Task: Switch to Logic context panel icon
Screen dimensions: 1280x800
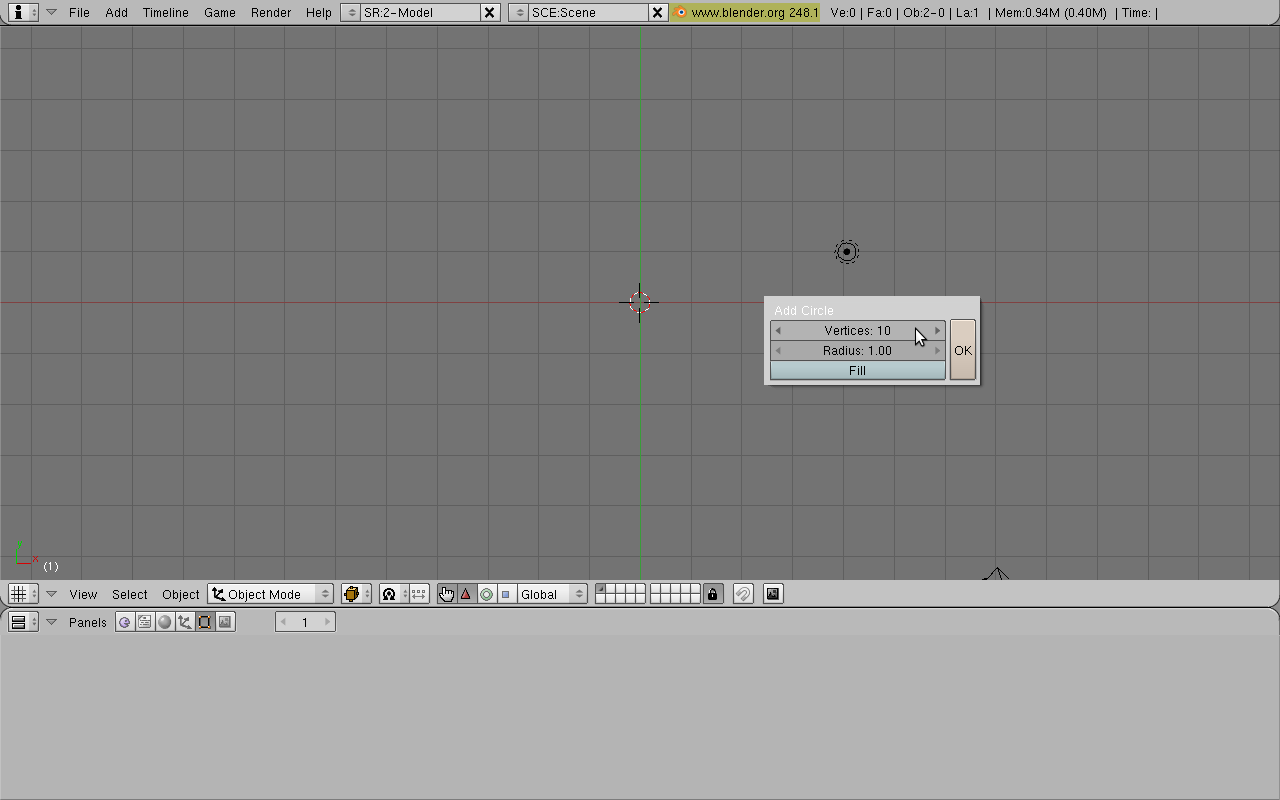Action: pyautogui.click(x=125, y=622)
